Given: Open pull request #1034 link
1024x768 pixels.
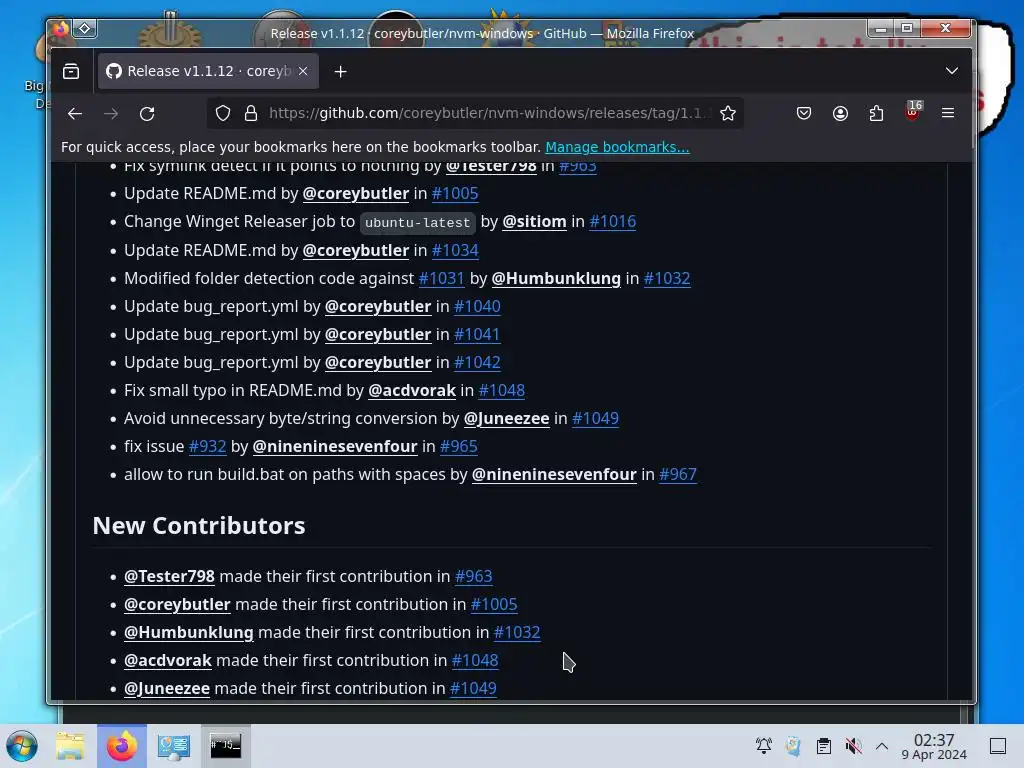Looking at the screenshot, I should tap(455, 250).
